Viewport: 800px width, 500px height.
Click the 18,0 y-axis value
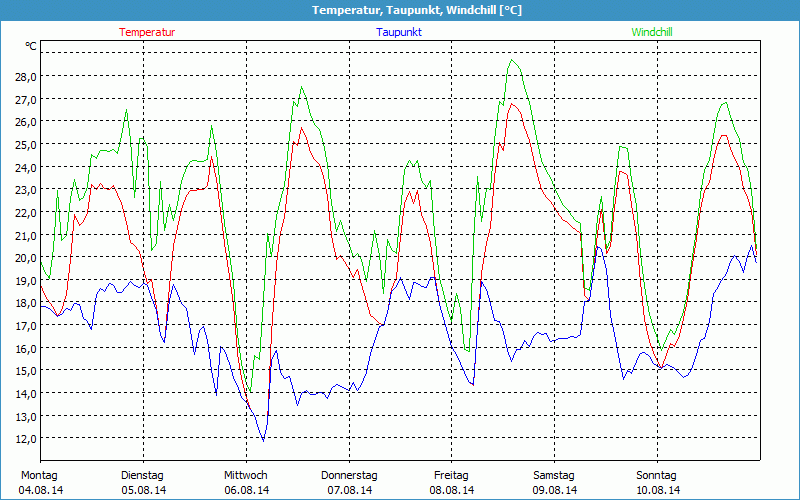[x=26, y=303]
